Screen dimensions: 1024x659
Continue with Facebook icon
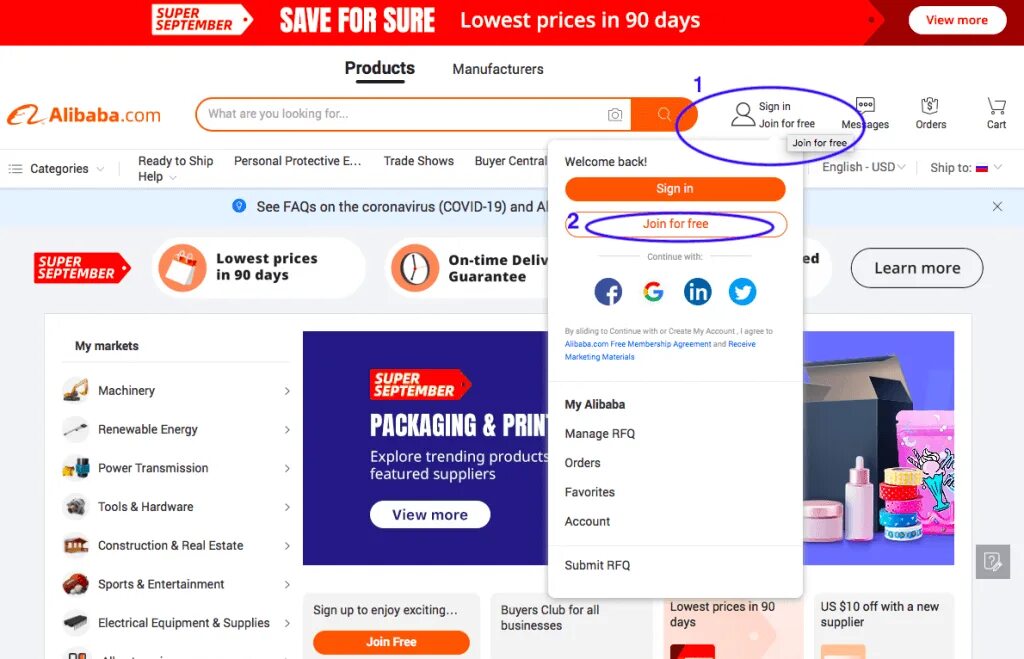(608, 291)
